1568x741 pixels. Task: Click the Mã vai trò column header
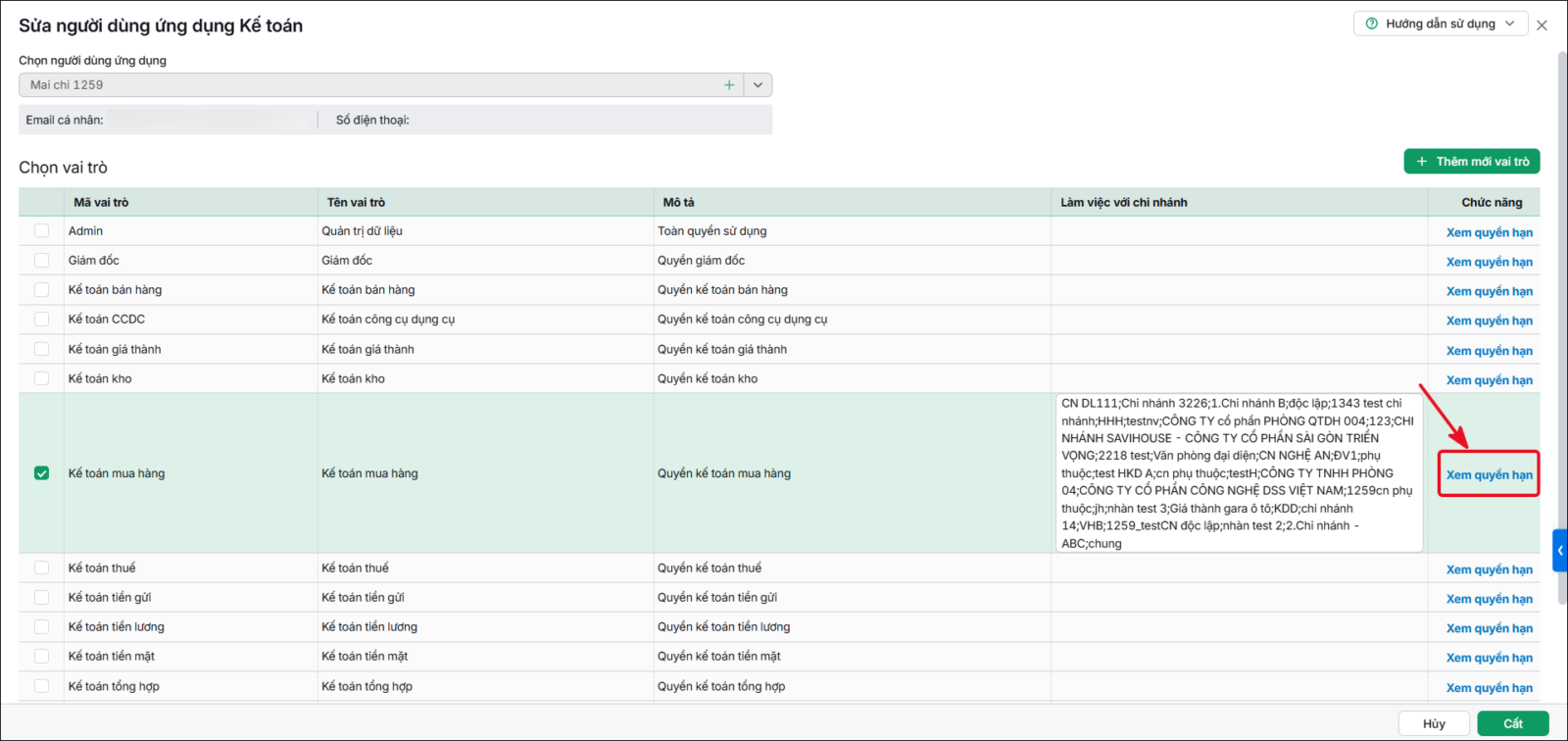pos(101,203)
